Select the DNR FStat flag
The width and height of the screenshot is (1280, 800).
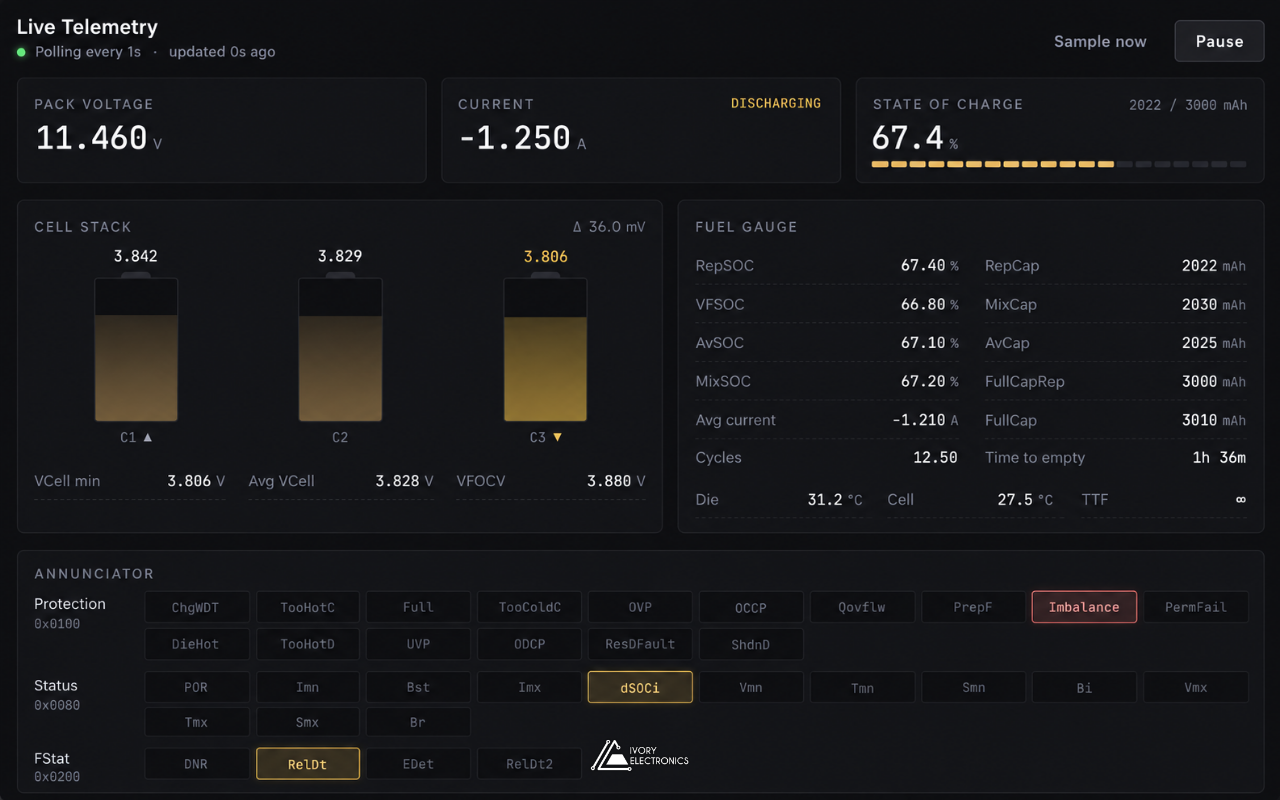[196, 764]
